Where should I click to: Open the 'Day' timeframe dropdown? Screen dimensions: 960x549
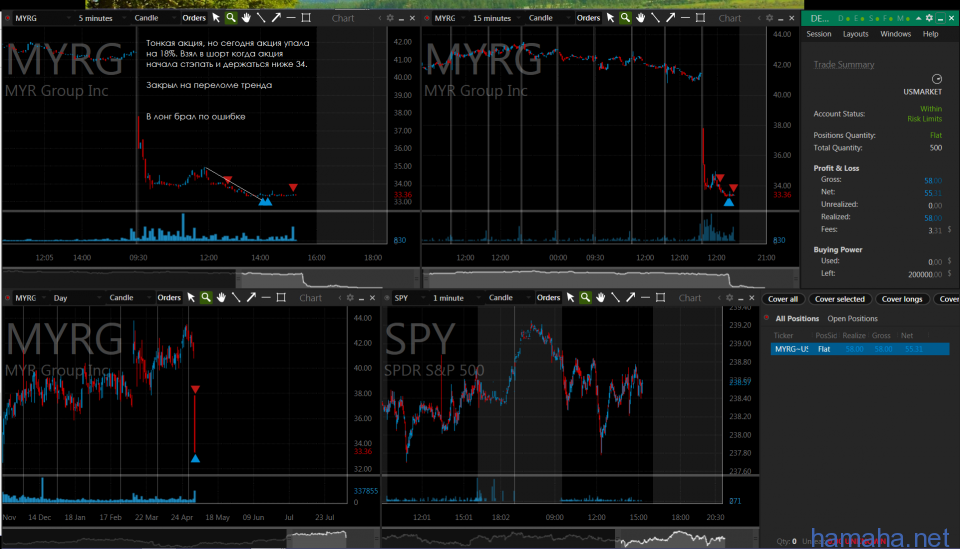click(x=77, y=298)
